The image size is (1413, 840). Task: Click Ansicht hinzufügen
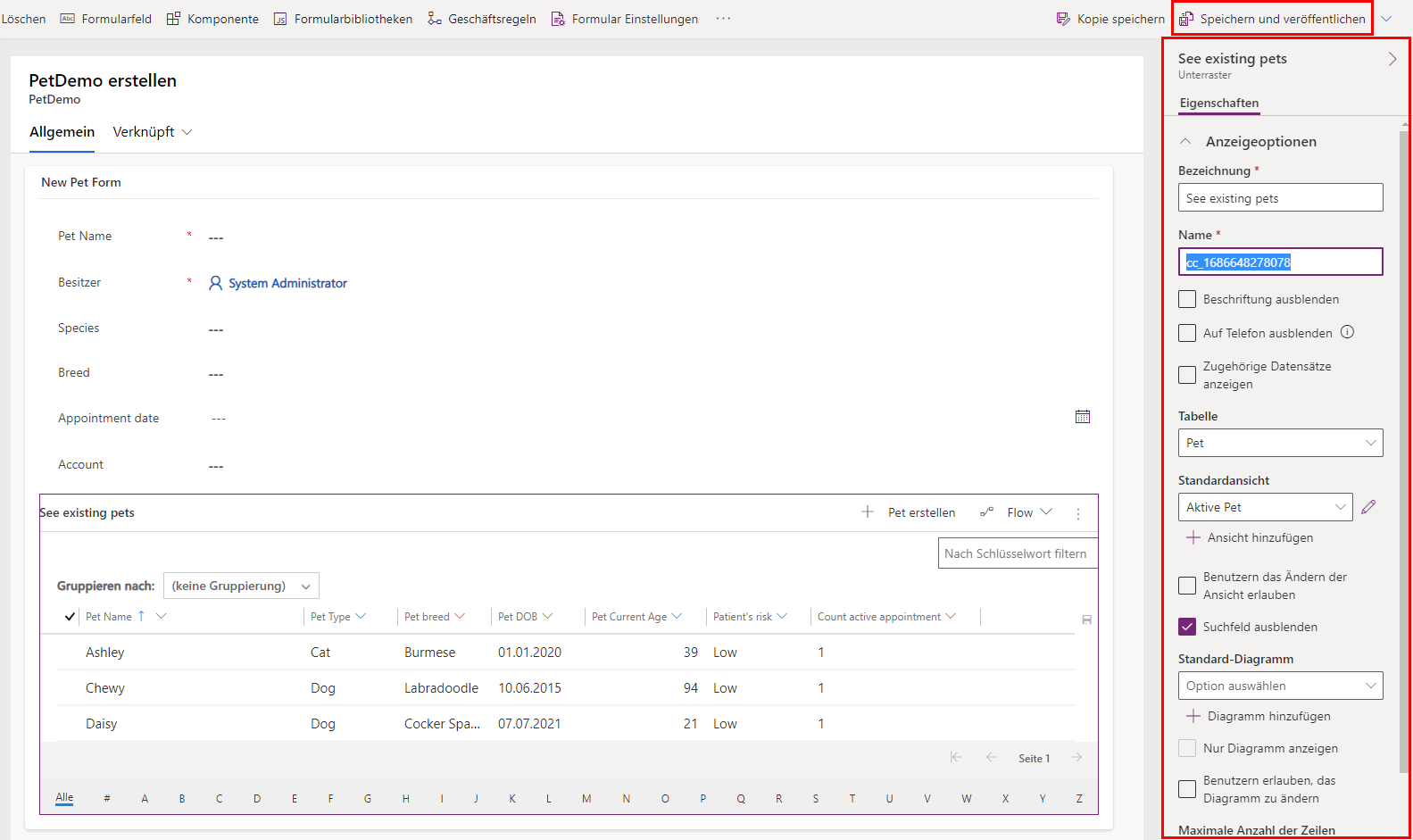pyautogui.click(x=1249, y=537)
